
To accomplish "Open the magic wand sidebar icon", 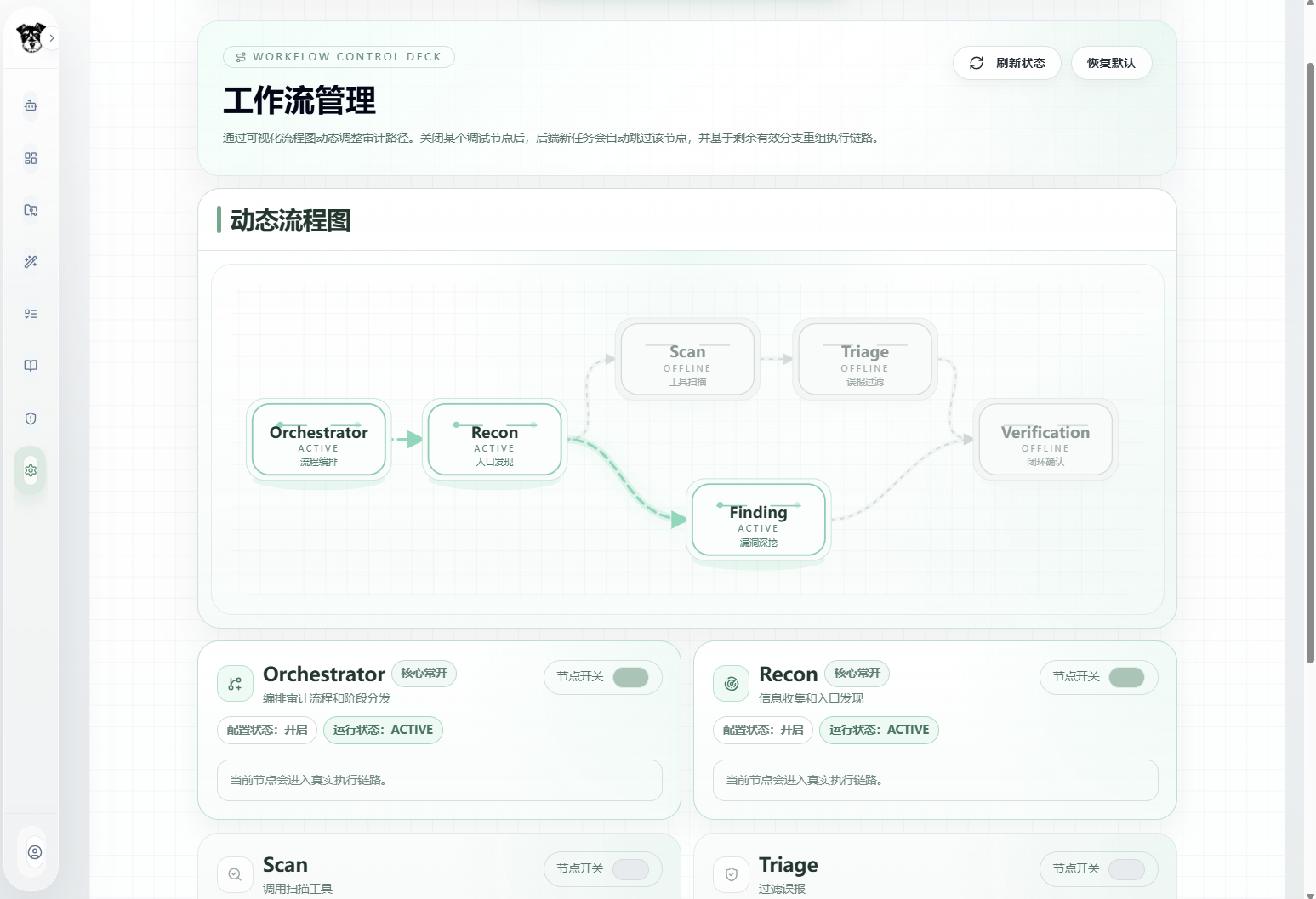I will pos(31,262).
